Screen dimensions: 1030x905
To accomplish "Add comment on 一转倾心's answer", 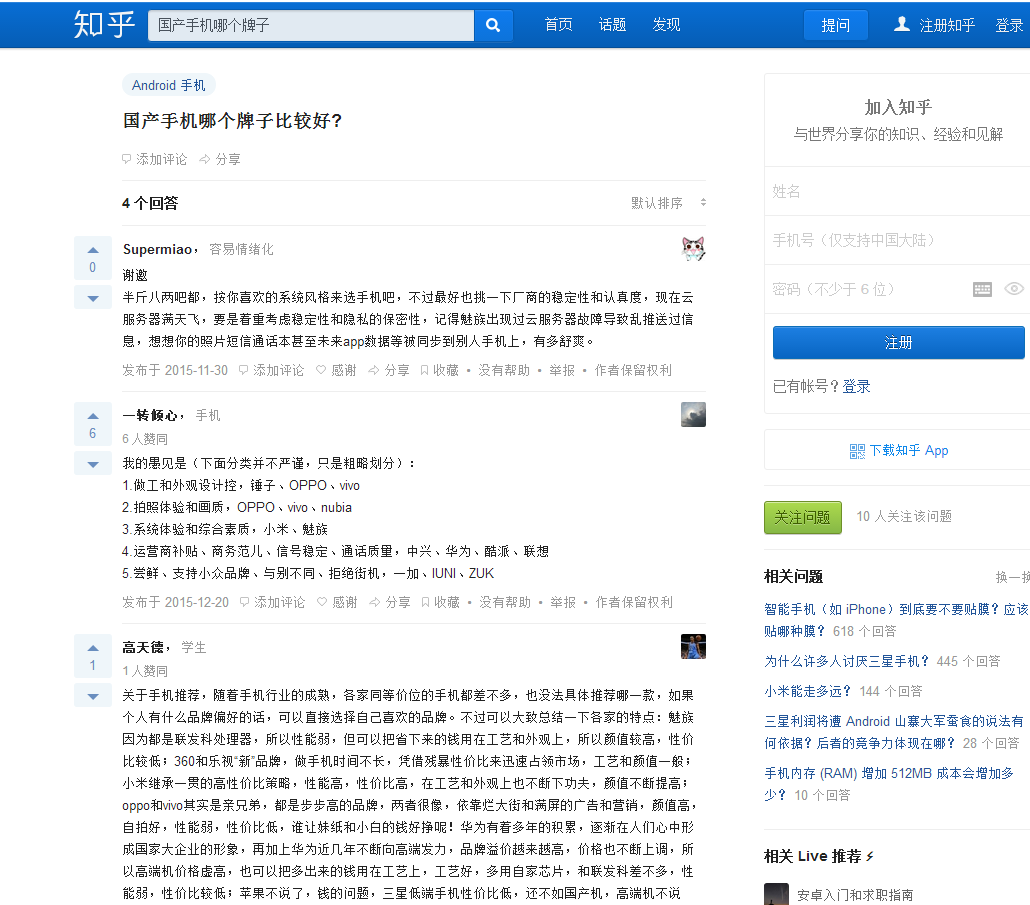I will 273,602.
